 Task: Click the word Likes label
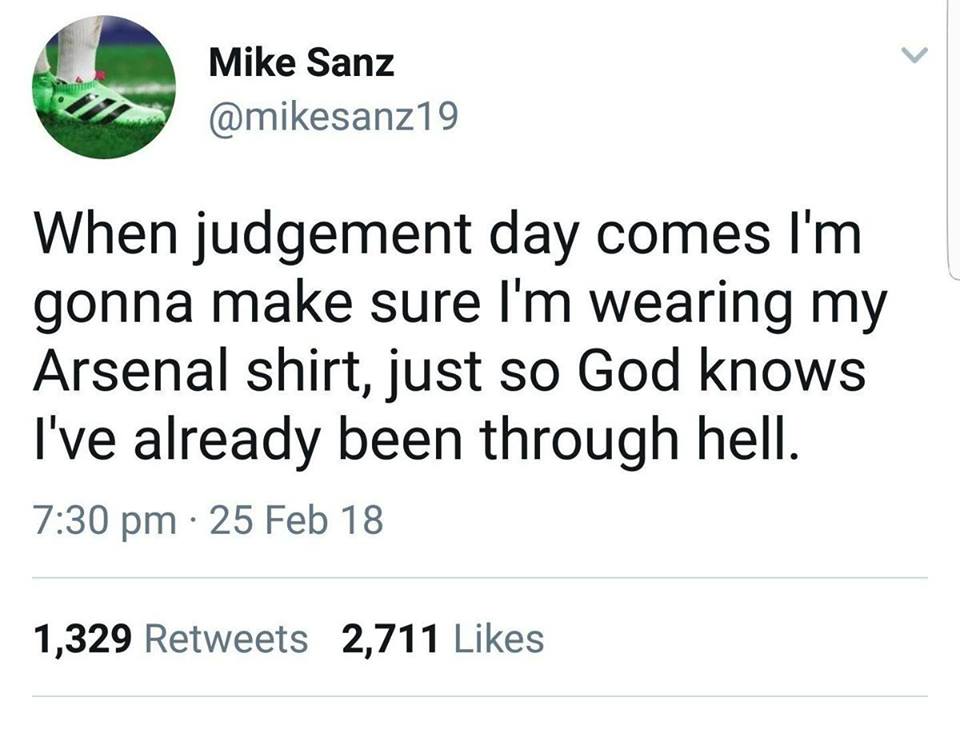coord(498,639)
